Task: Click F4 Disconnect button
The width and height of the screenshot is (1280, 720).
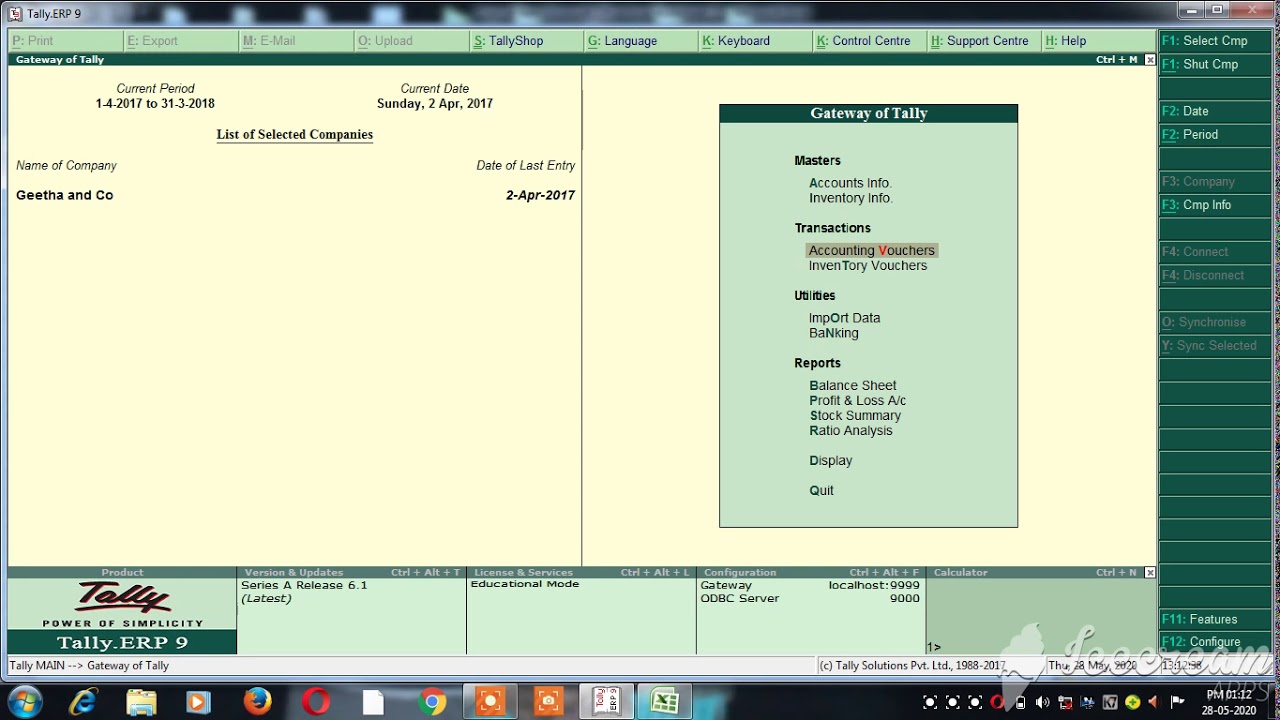Action: [1215, 275]
